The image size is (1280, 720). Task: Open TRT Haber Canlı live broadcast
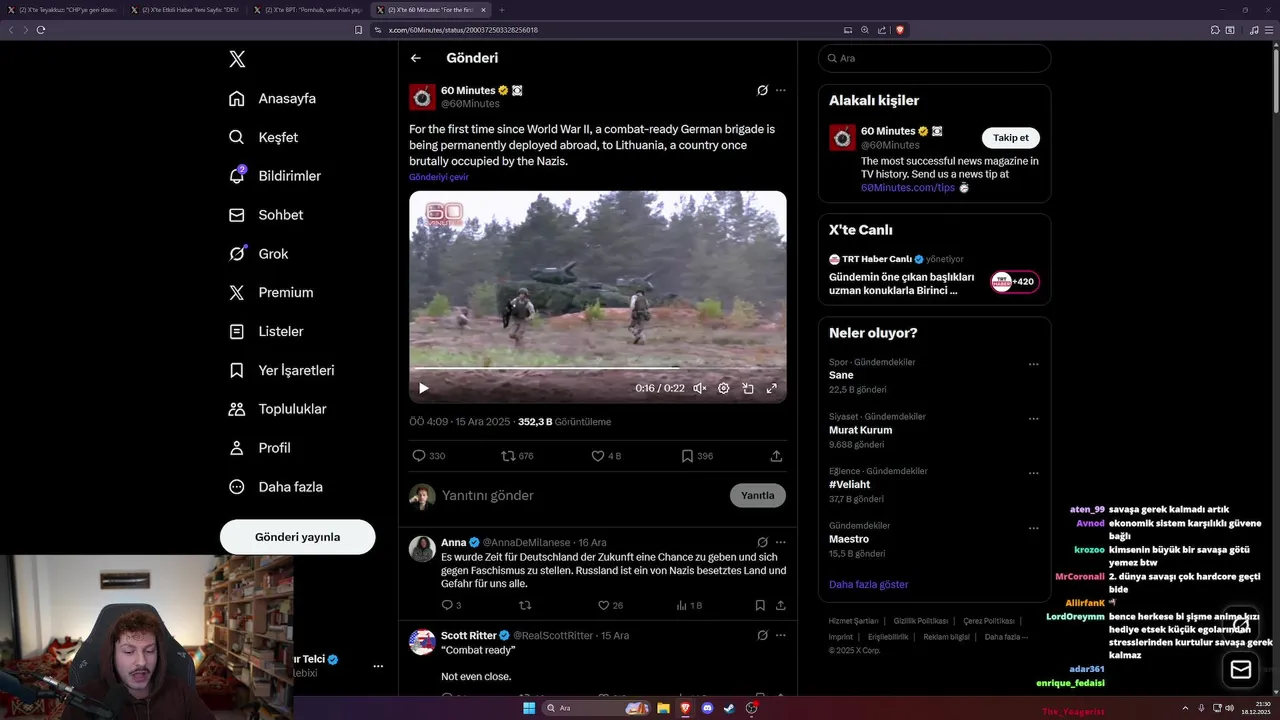[x=934, y=274]
